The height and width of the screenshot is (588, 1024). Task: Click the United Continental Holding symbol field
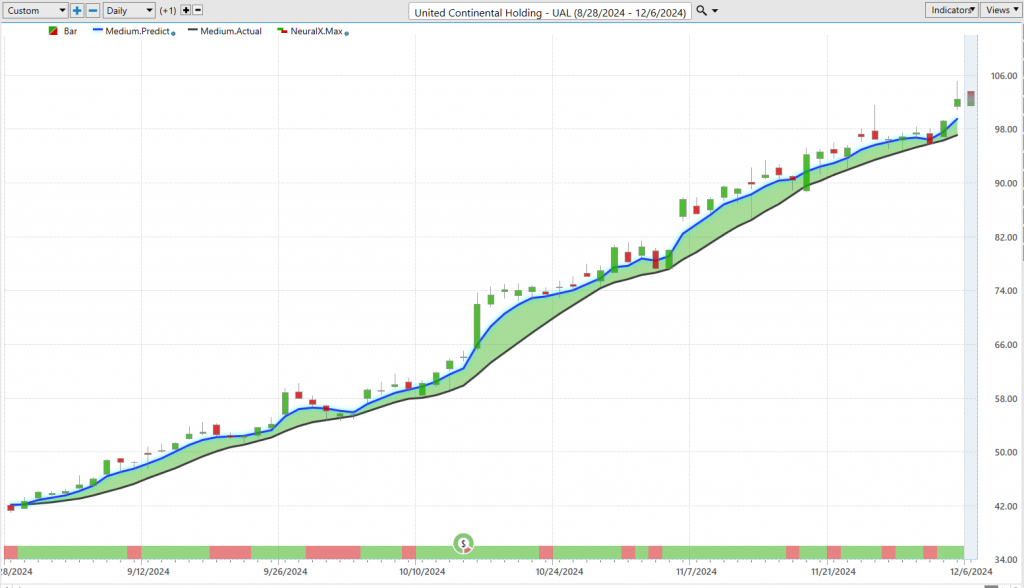coord(551,10)
